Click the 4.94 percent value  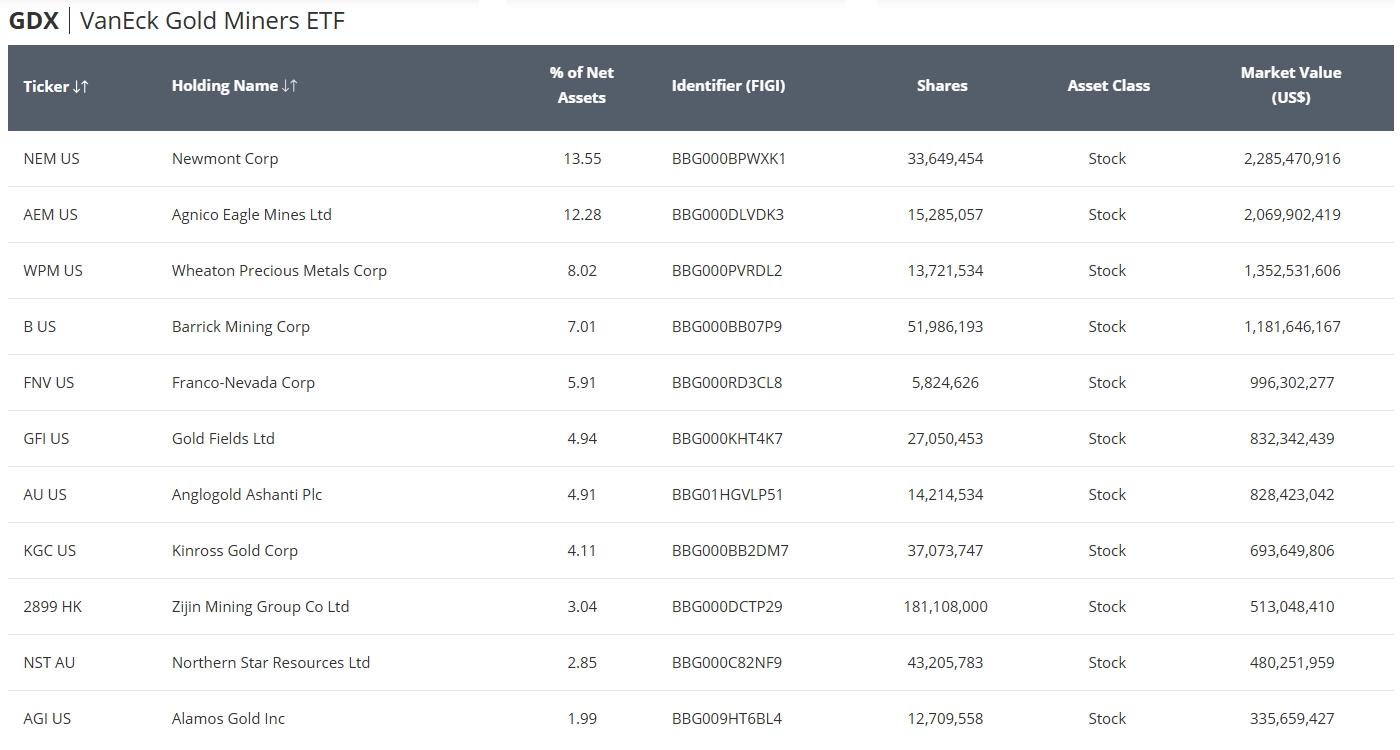click(582, 439)
